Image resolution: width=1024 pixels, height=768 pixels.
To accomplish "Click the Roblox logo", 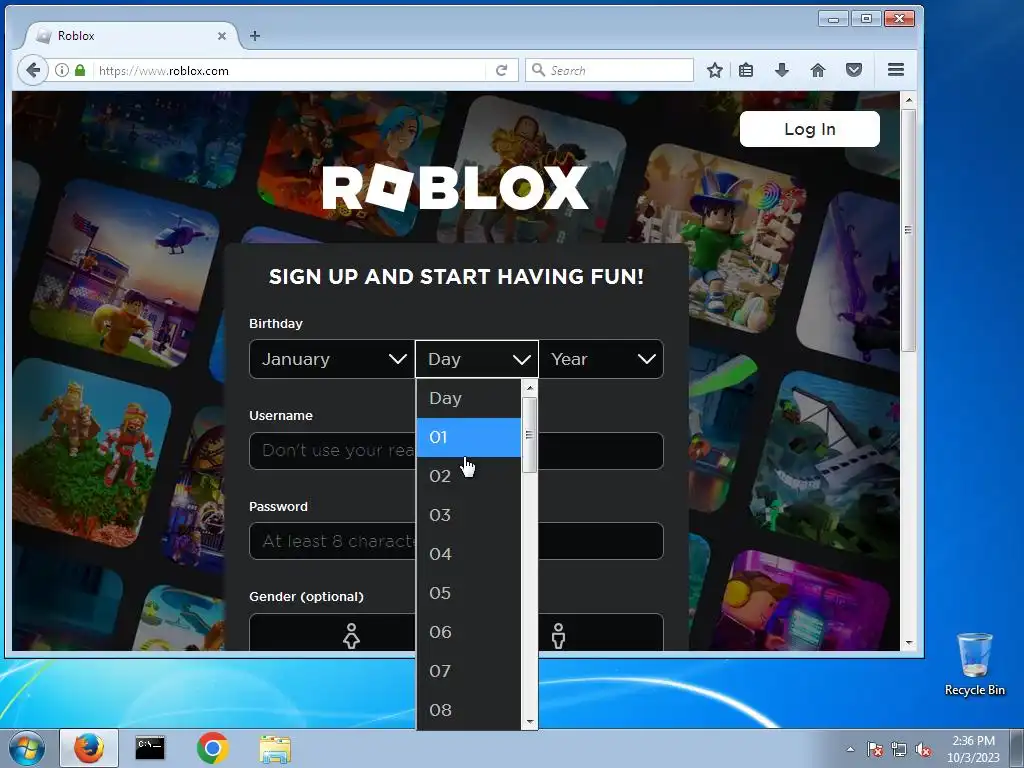I will 455,188.
